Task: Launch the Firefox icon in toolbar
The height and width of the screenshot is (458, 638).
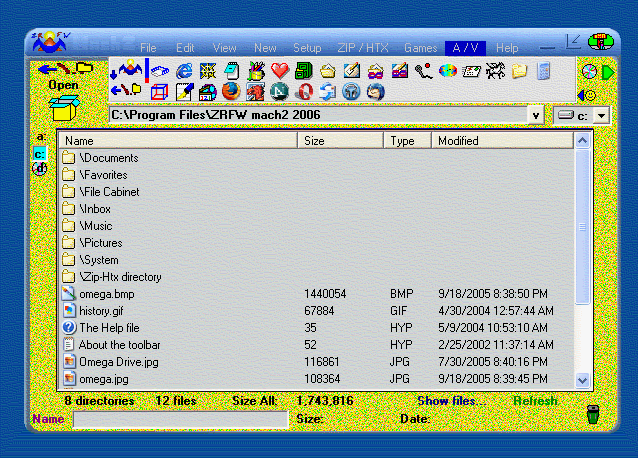Action: click(232, 92)
